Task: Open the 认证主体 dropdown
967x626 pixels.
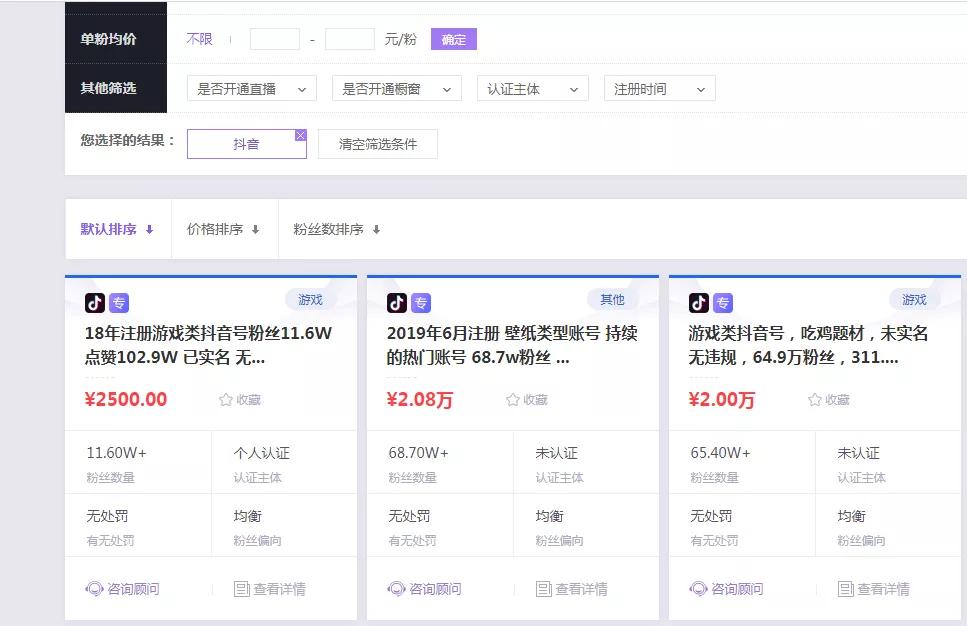Action: pos(531,88)
